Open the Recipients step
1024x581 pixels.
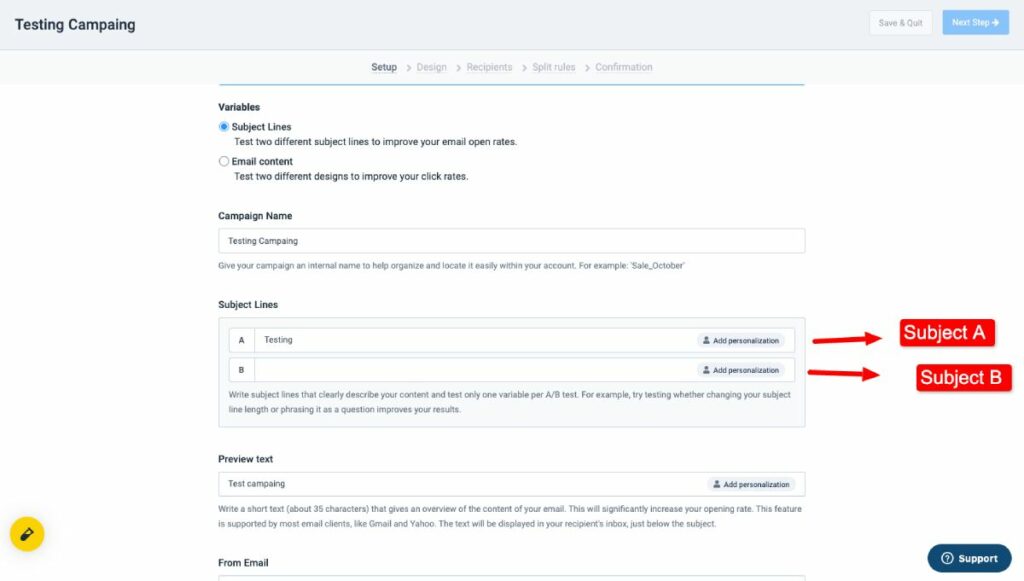[x=489, y=67]
